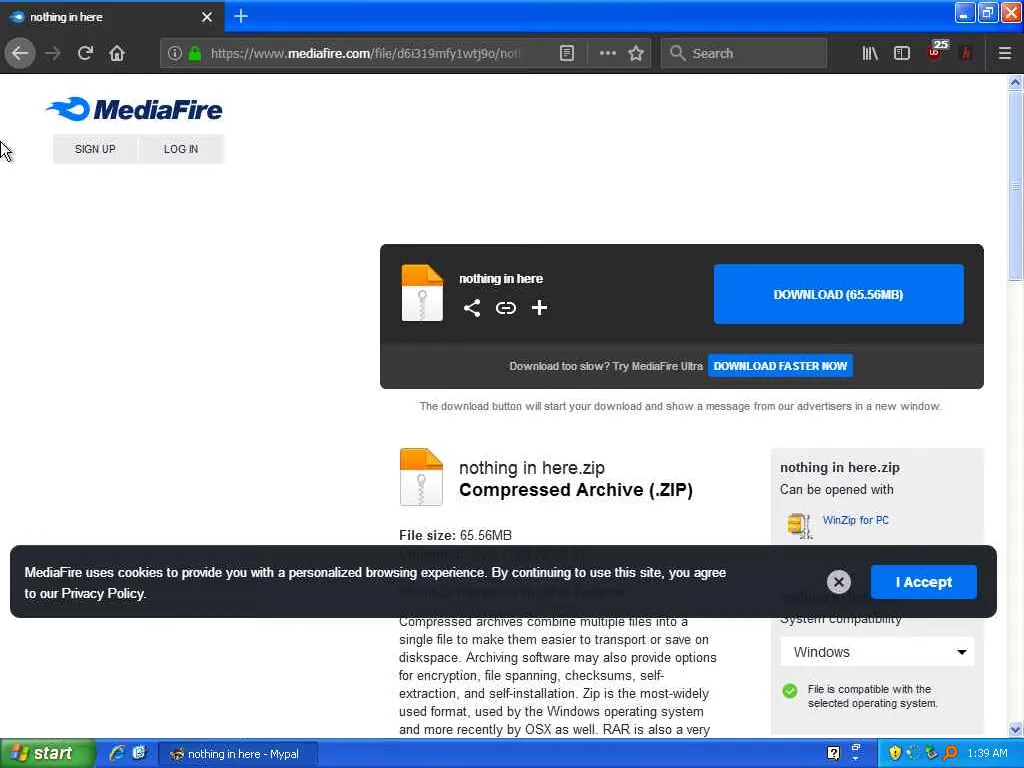Click the green padlock security icon
This screenshot has height=768, width=1024.
pos(195,53)
